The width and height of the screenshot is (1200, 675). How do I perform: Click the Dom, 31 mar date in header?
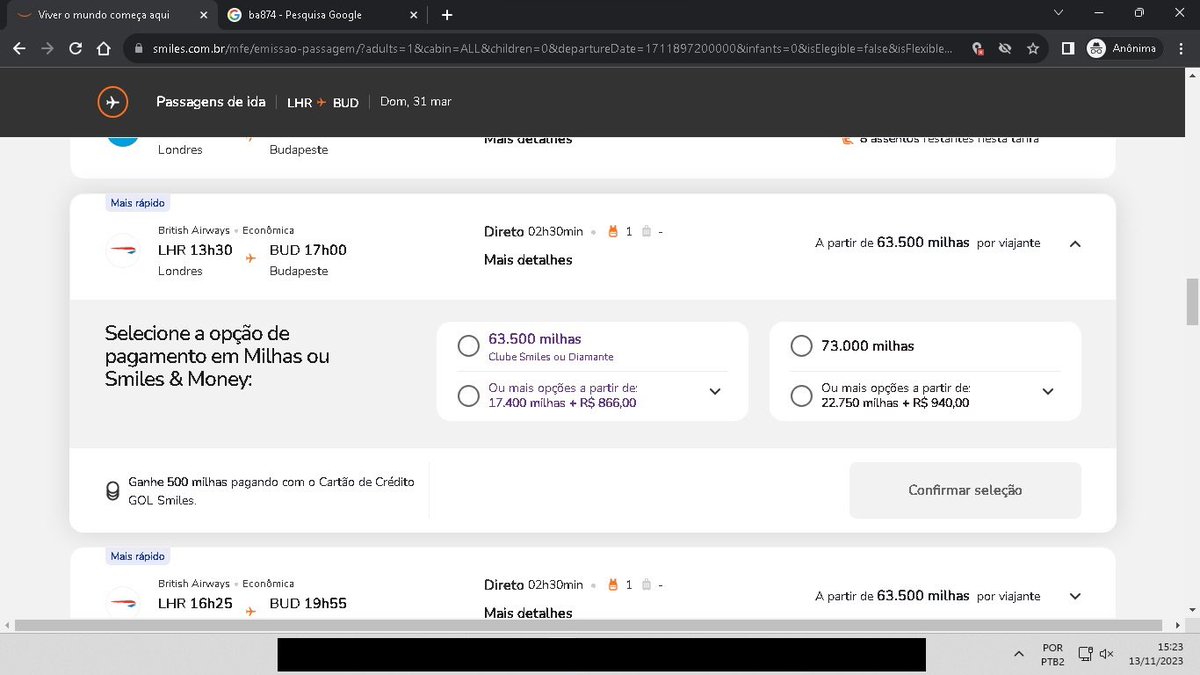pos(415,102)
